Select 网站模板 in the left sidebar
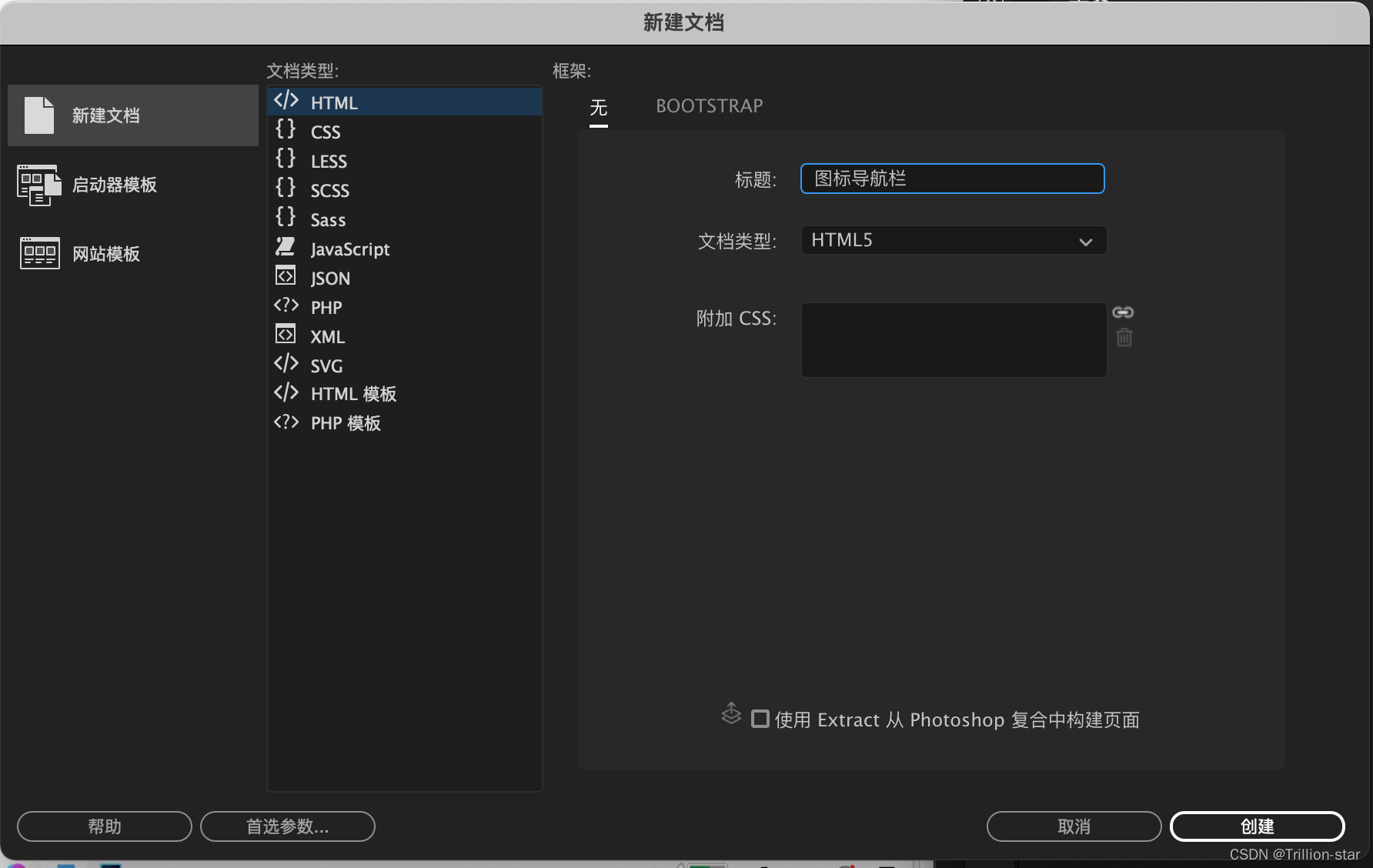Screen dimensions: 1373x868 pyautogui.click(x=133, y=254)
